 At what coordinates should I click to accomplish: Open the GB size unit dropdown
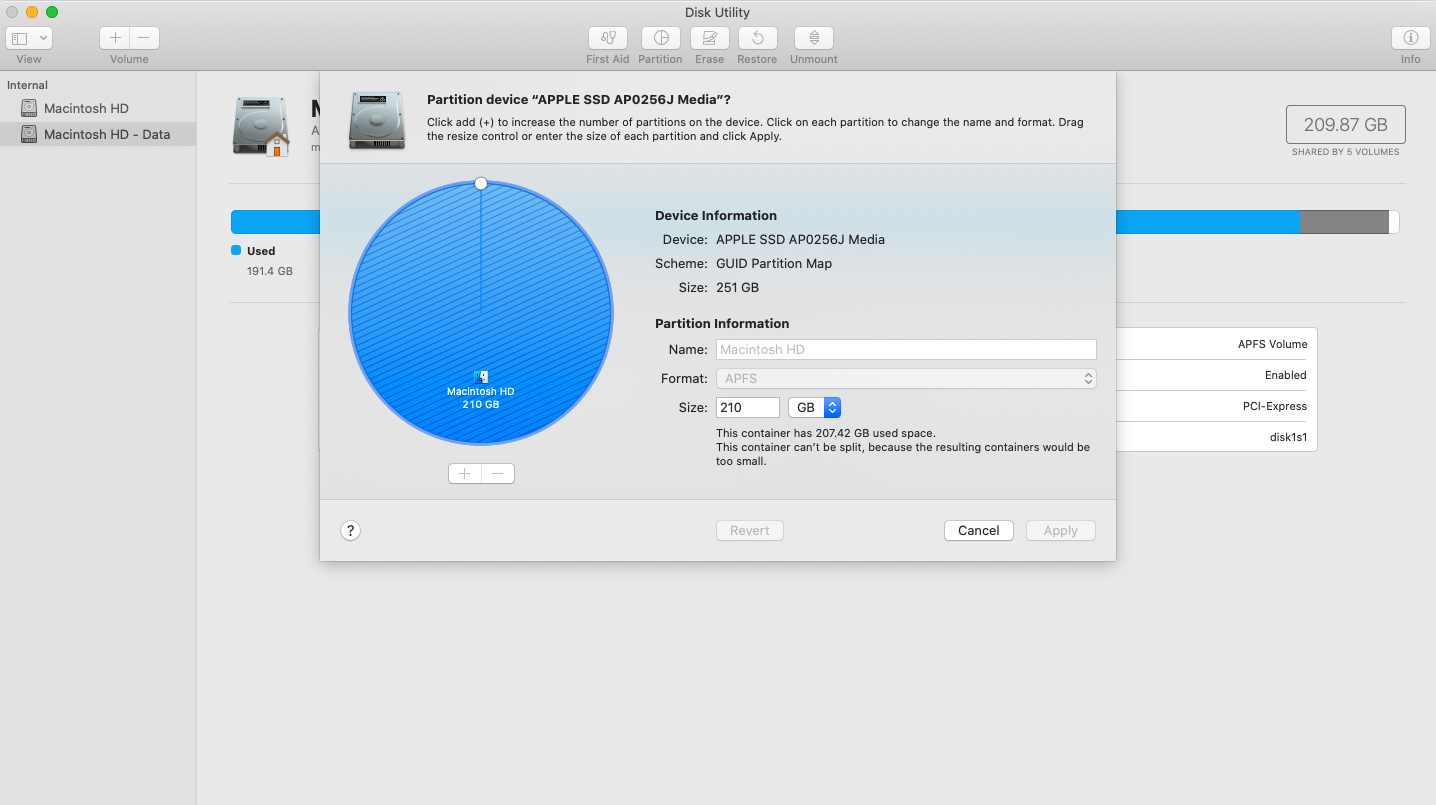point(814,408)
